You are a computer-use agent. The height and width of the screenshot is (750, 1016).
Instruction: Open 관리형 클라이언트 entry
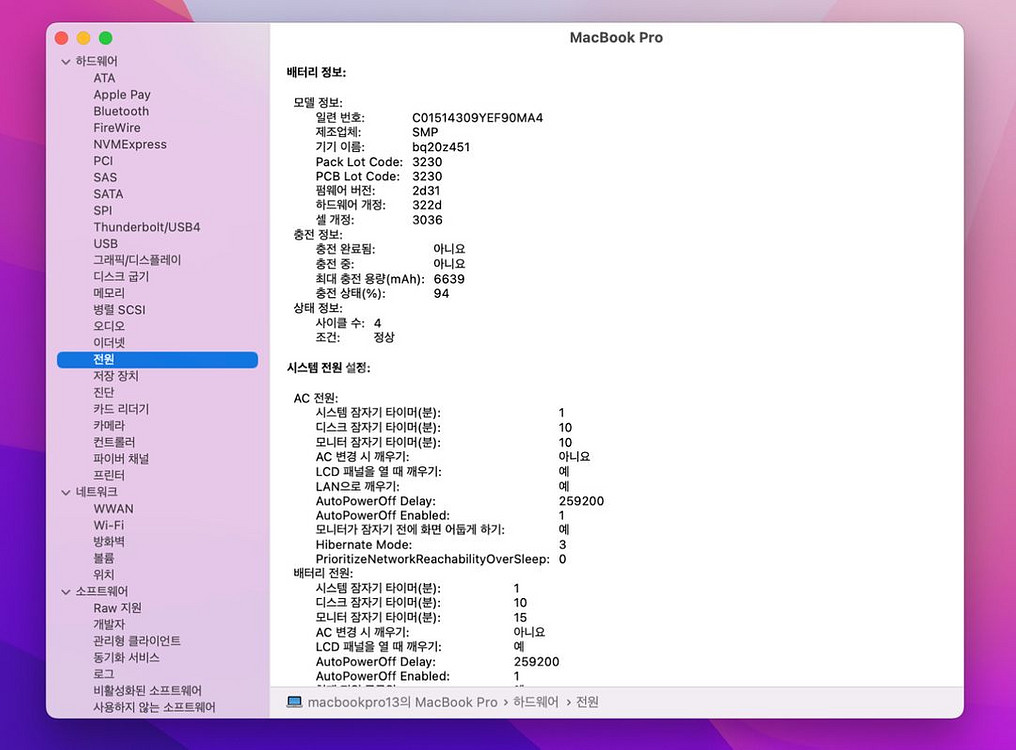click(x=137, y=641)
